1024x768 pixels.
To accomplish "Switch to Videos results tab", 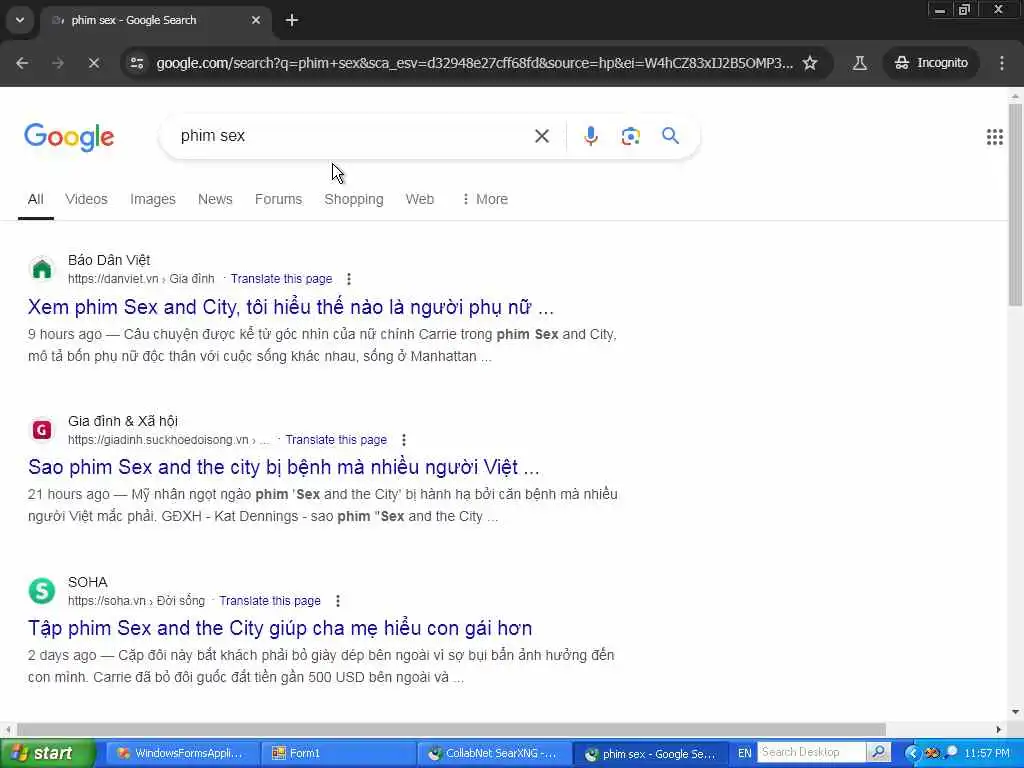I will click(86, 199).
